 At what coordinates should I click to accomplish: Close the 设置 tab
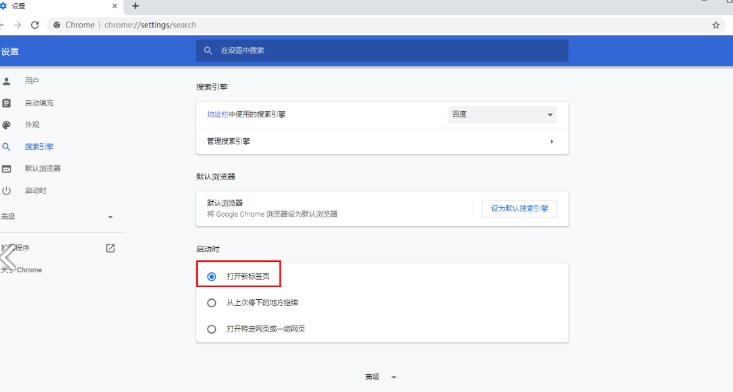click(x=115, y=6)
